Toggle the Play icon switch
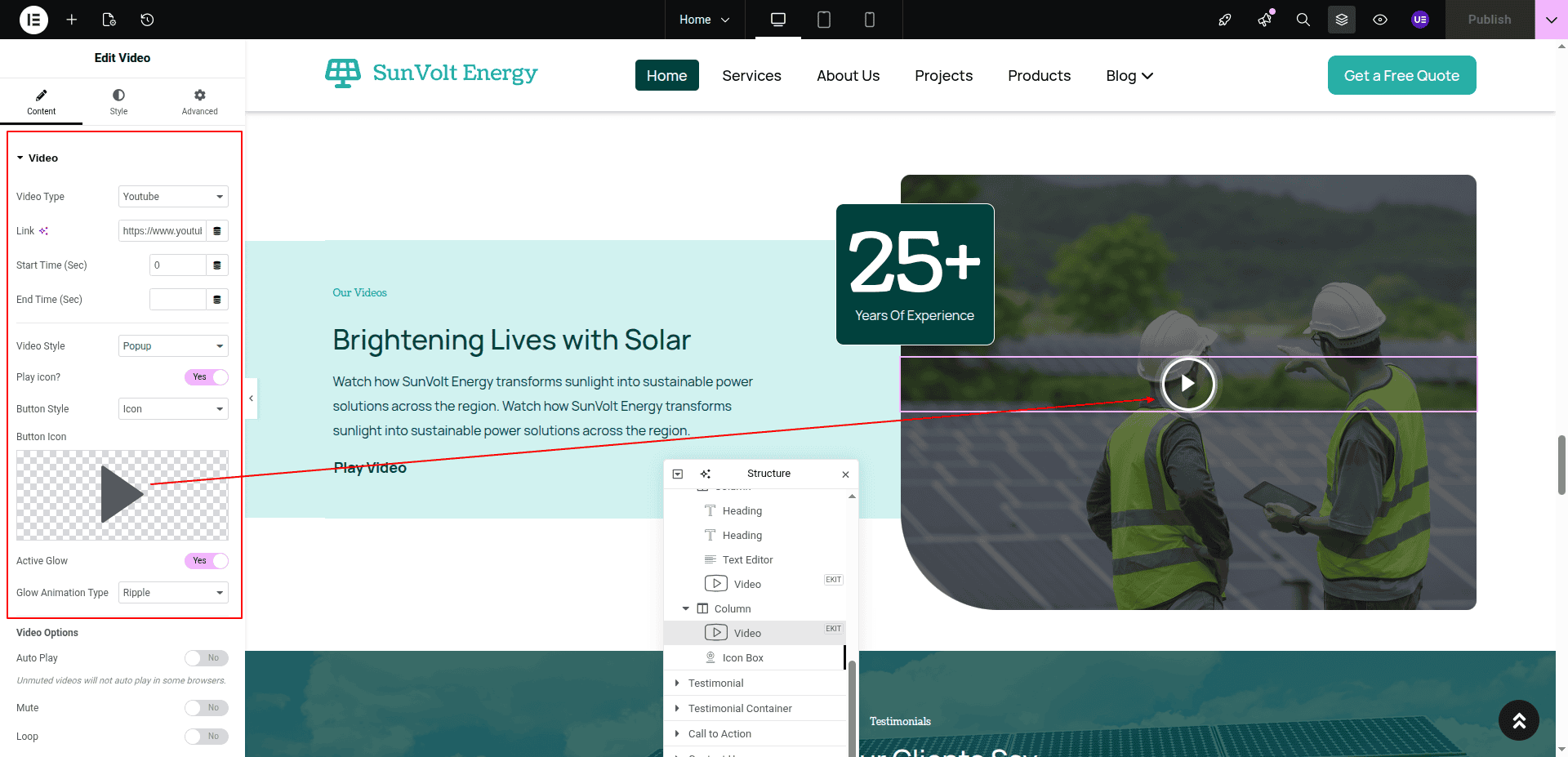This screenshot has height=757, width=1568. 206,377
